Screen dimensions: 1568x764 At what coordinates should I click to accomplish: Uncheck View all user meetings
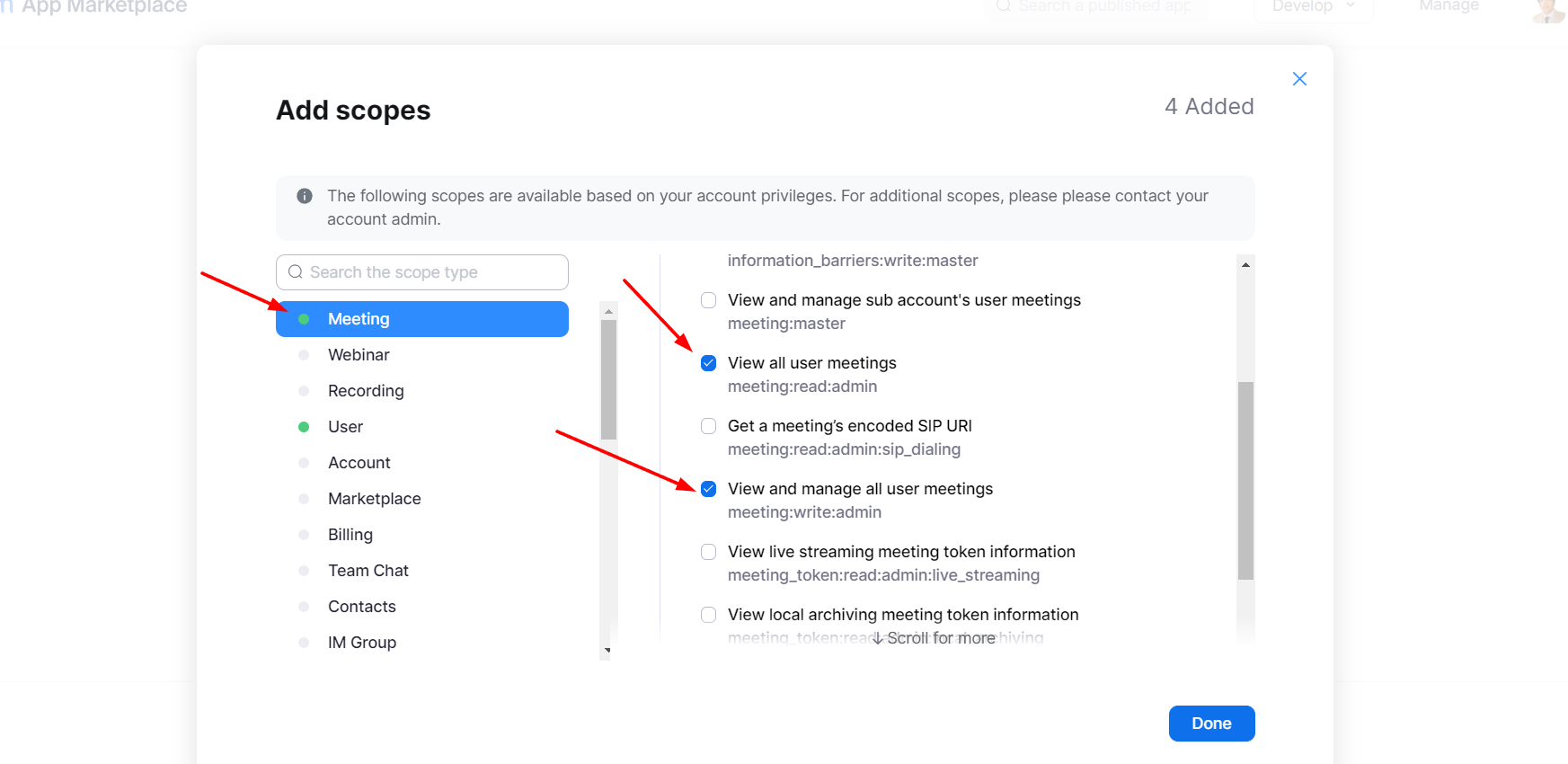click(709, 363)
